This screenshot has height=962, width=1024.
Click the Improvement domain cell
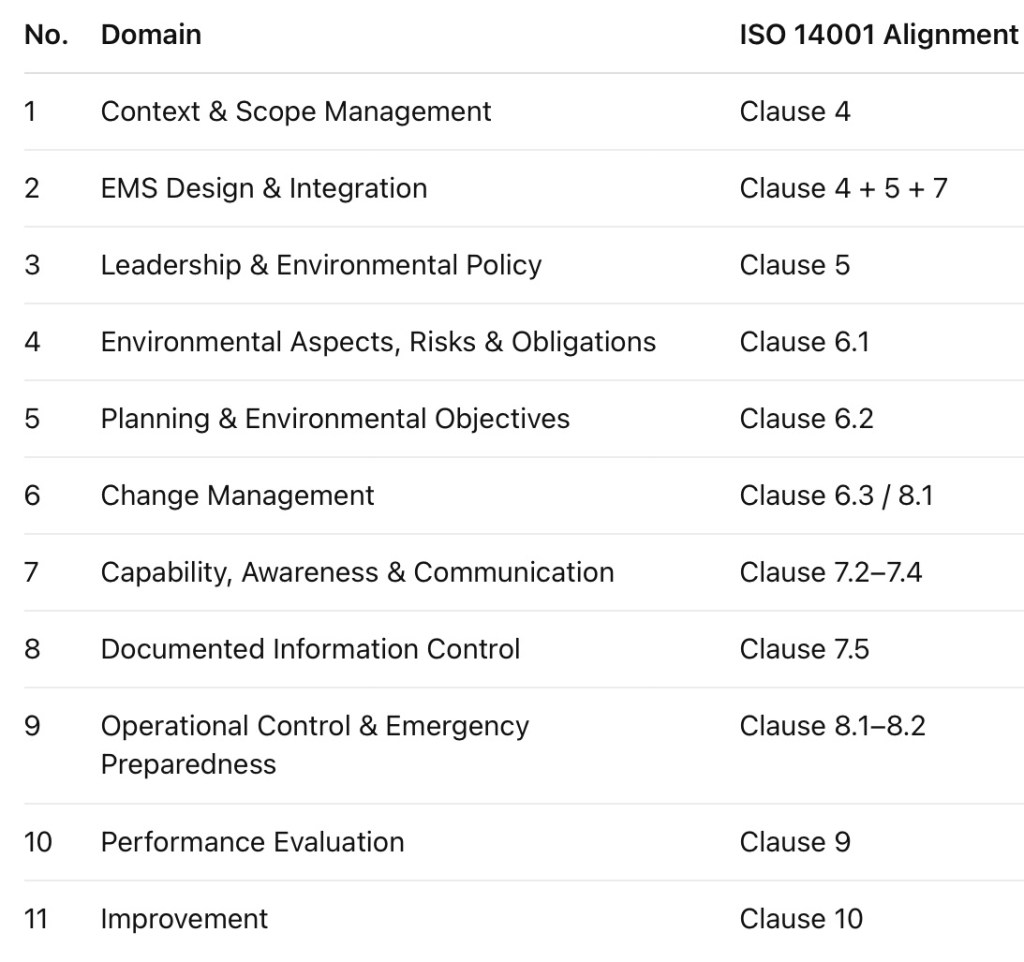pos(184,919)
